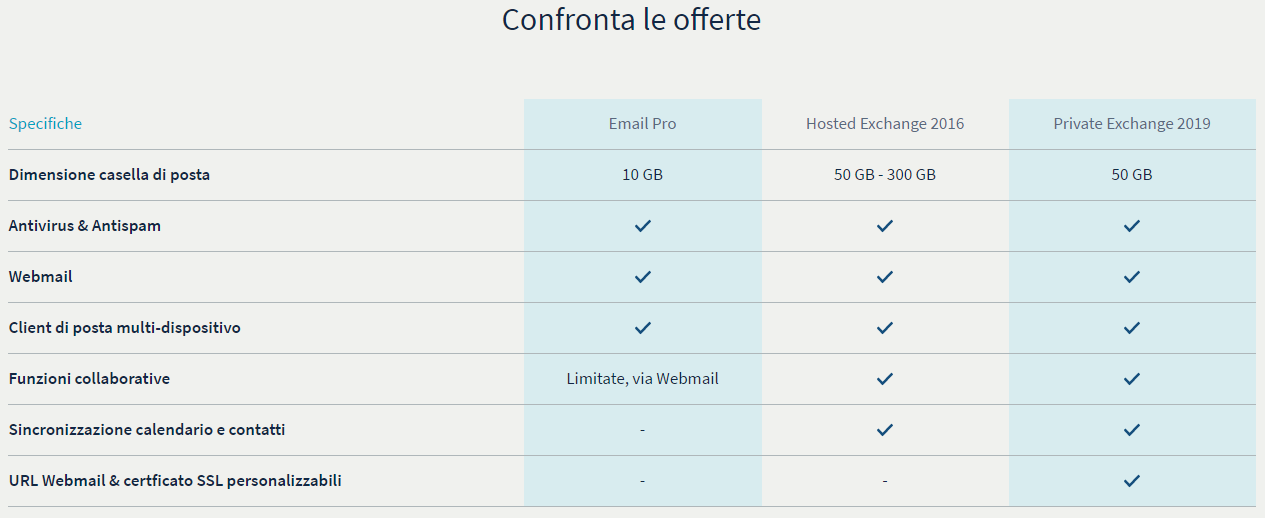Viewport: 1265px width, 518px height.
Task: Click the Confronta le offerte heading
Action: 631,20
